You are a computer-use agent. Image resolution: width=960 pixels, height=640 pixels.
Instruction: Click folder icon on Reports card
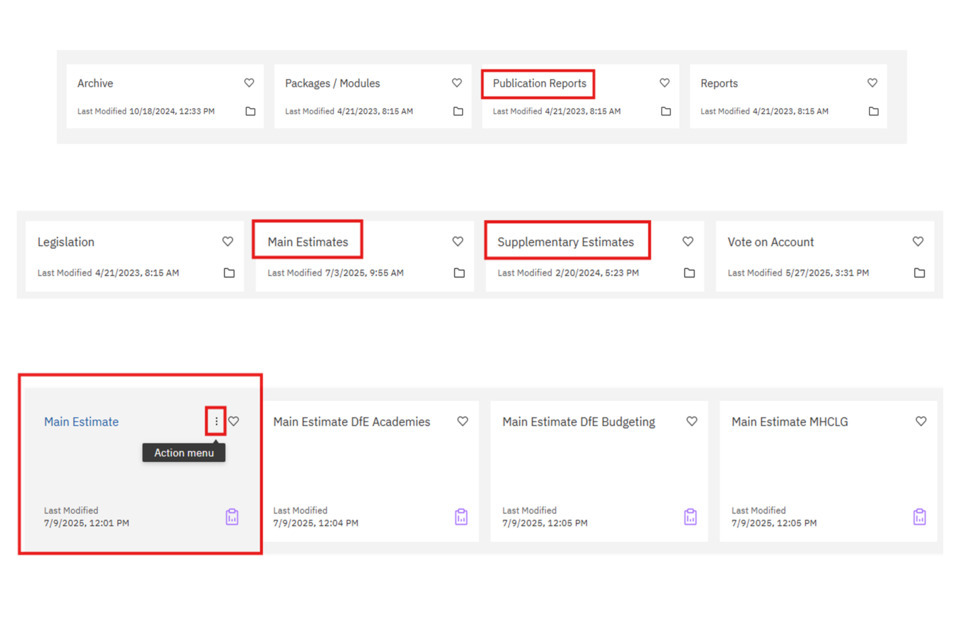(x=873, y=111)
